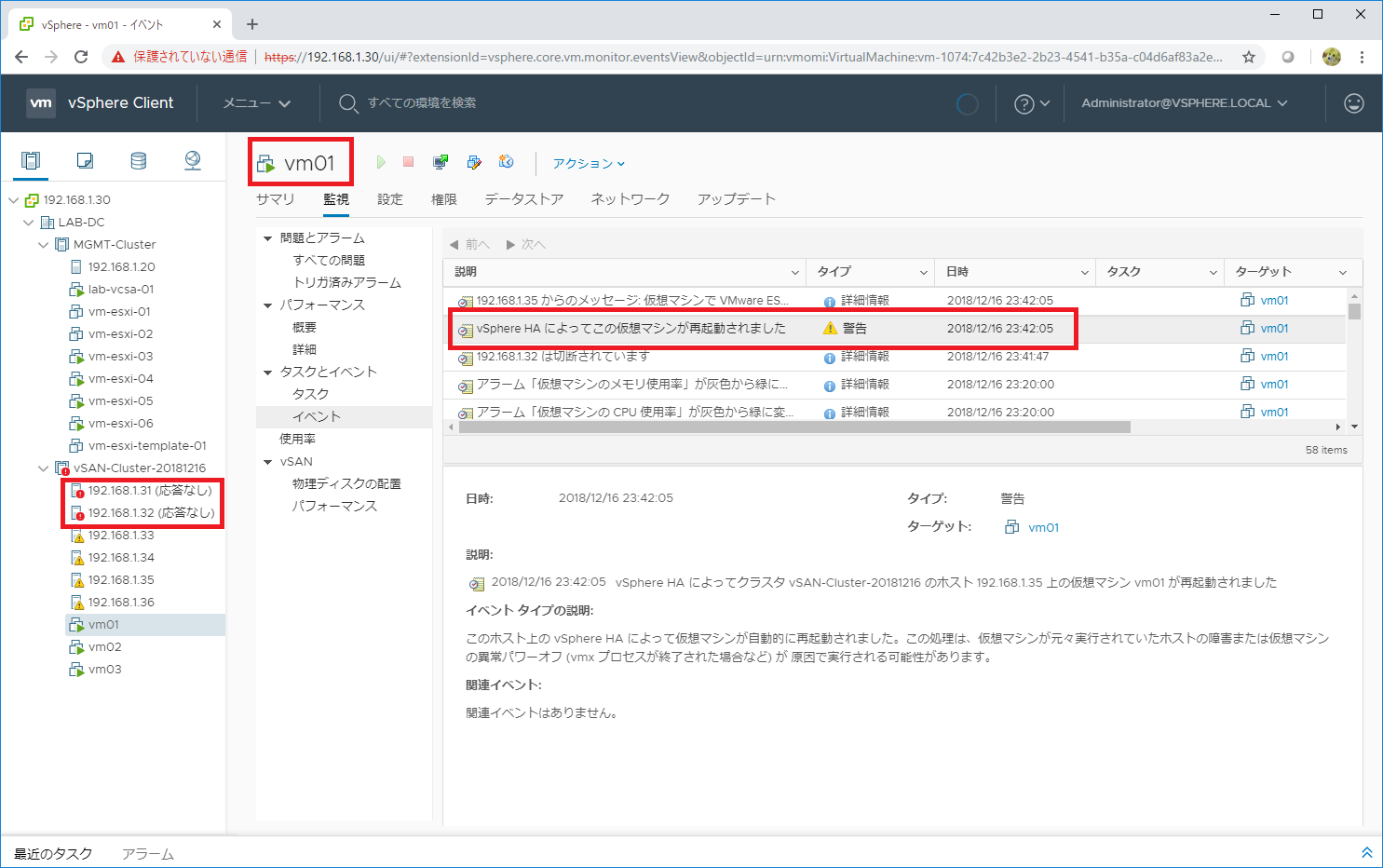Open a new browser tab
Screen dimensions: 1383x868
tap(252, 24)
